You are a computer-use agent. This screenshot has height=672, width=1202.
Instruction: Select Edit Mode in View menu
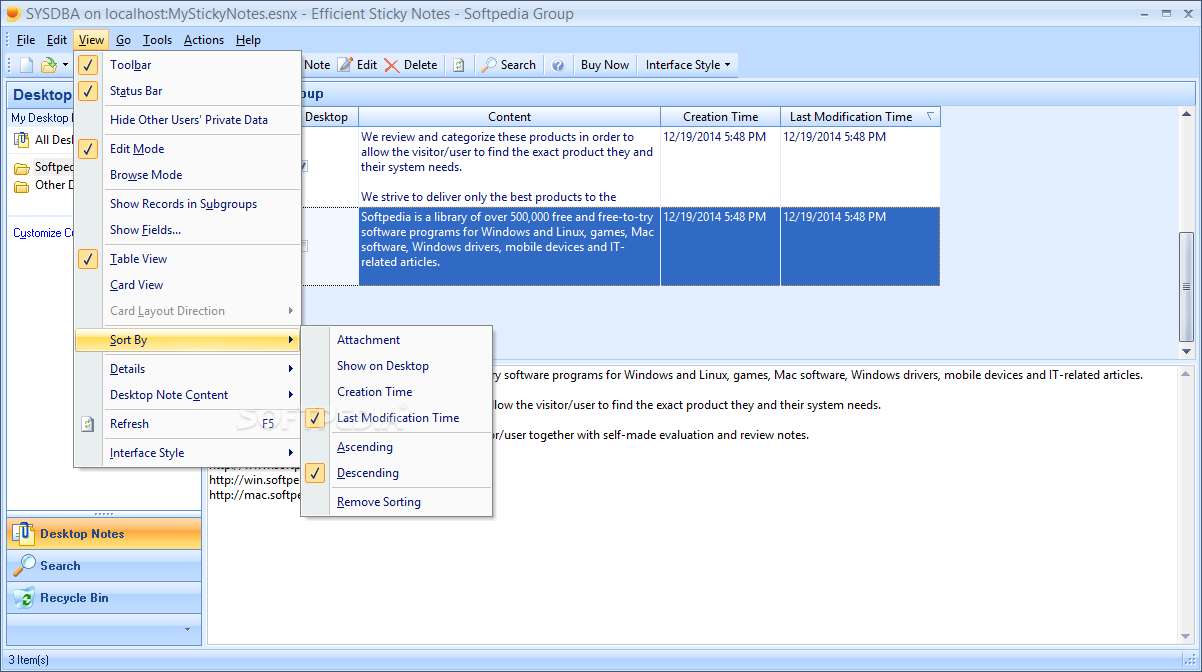tap(187, 149)
